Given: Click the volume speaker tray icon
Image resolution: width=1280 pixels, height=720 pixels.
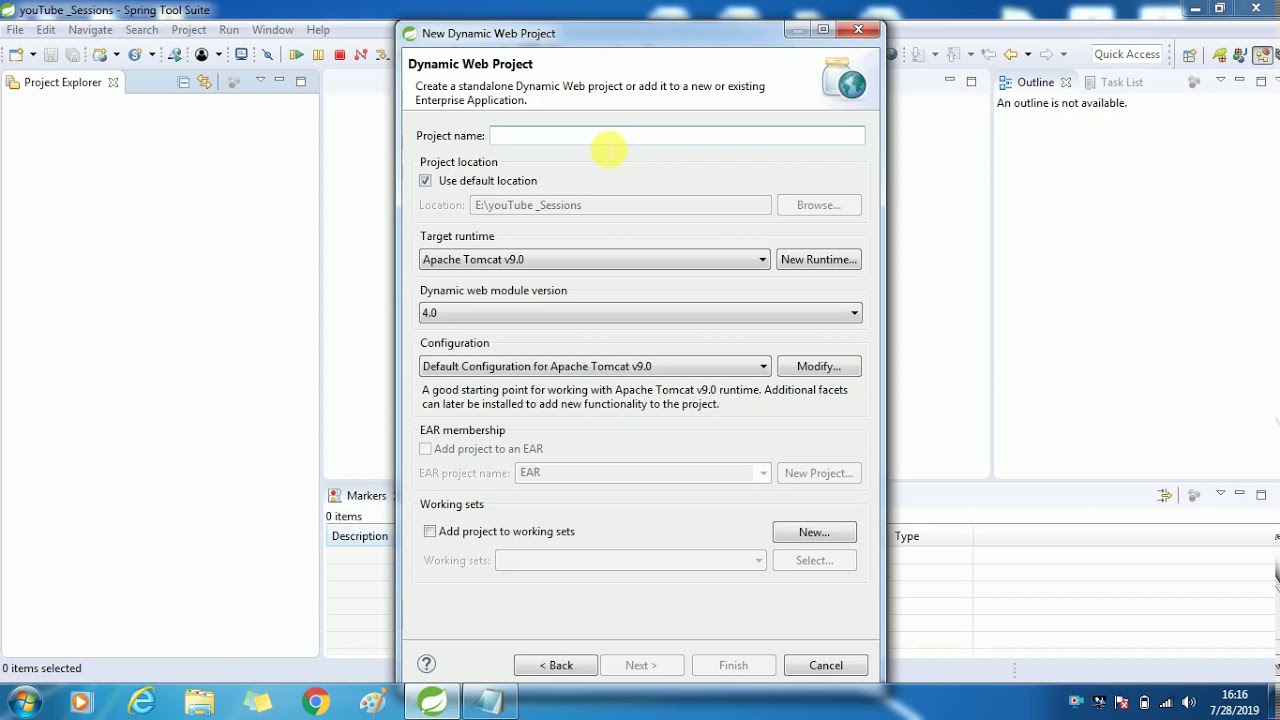Looking at the screenshot, I should pyautogui.click(x=1189, y=702).
